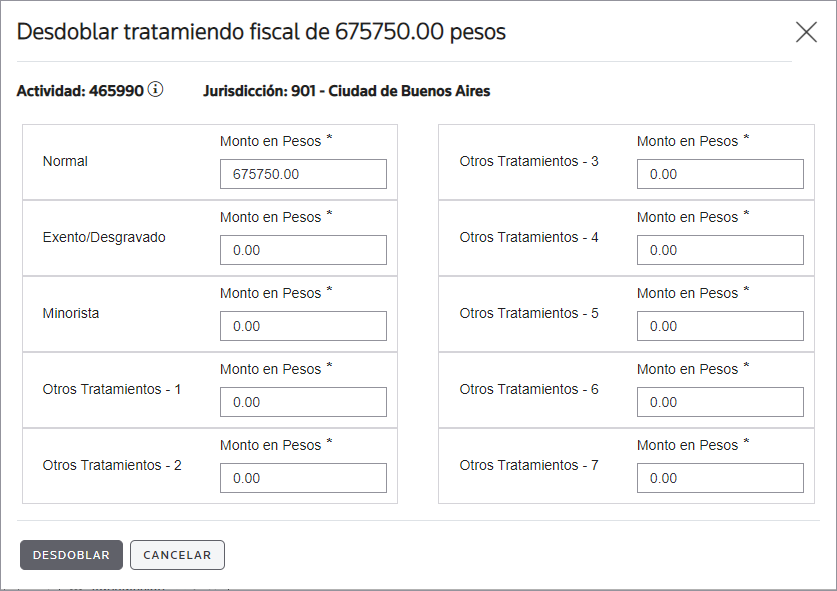Image resolution: width=837 pixels, height=591 pixels.
Task: Select the Otros Tratamientos - 4 amount input
Action: 720,250
